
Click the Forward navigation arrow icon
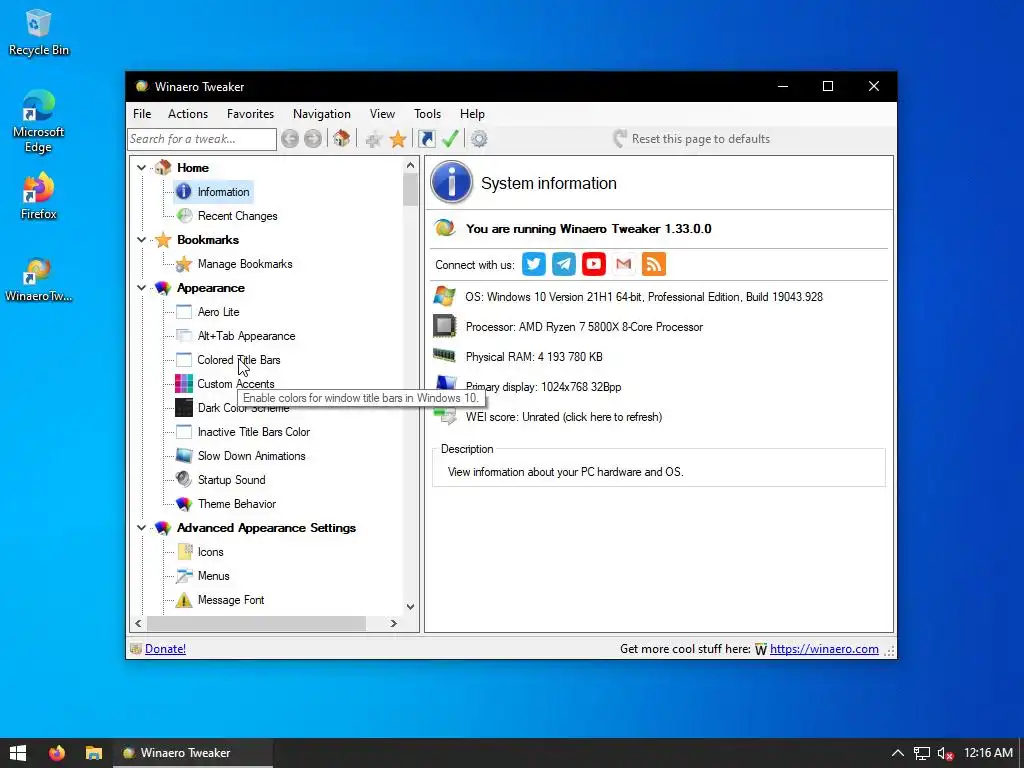(x=313, y=138)
